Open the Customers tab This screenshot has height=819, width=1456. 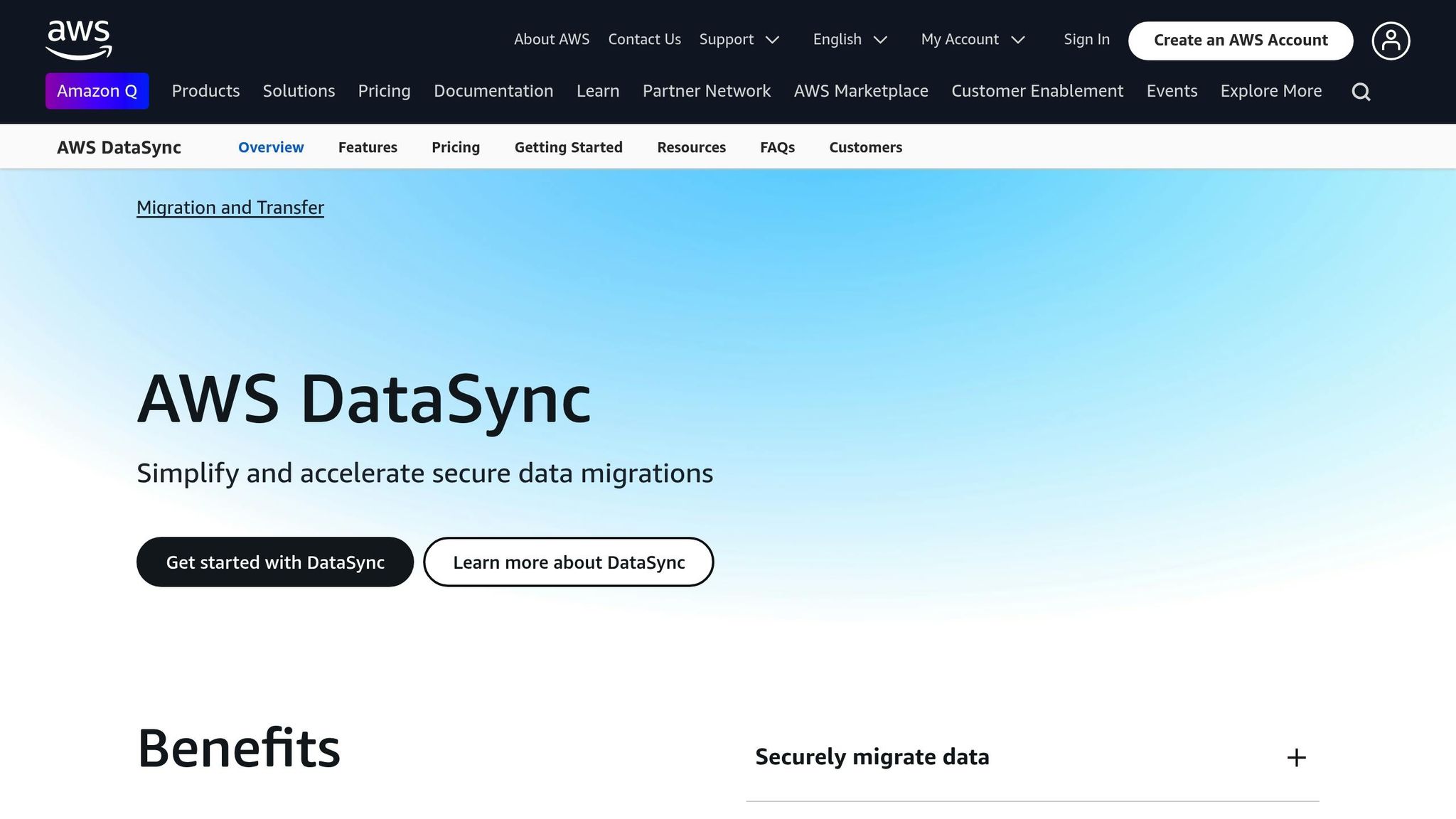coord(865,147)
